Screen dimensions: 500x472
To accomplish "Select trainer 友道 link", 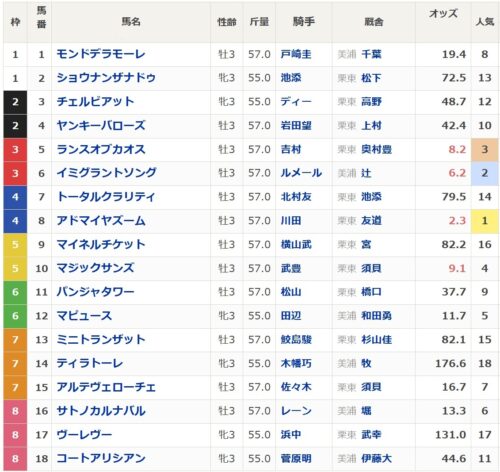I will [371, 221].
